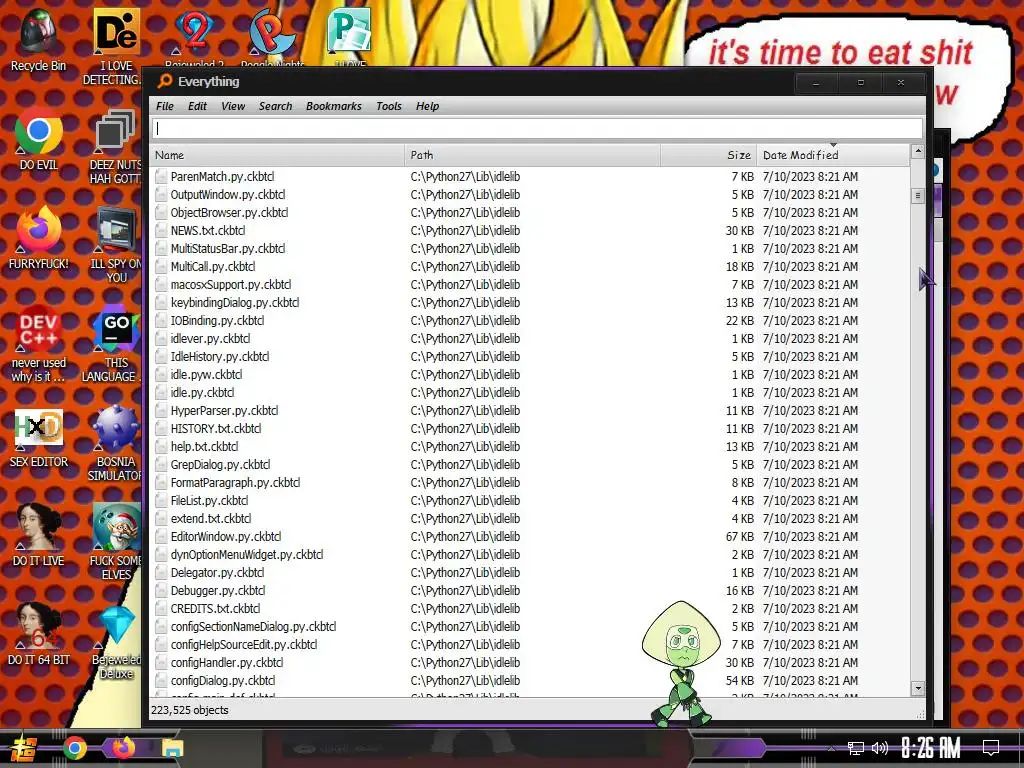Expand hidden tray icons chevron
The width and height of the screenshot is (1024, 768).
(831, 748)
